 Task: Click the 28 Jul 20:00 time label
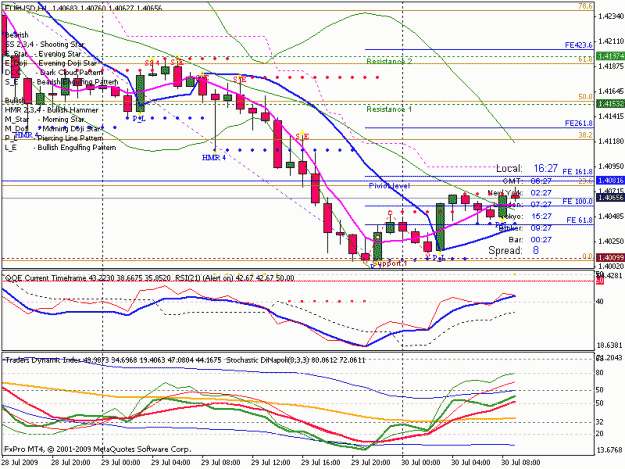tap(71, 462)
